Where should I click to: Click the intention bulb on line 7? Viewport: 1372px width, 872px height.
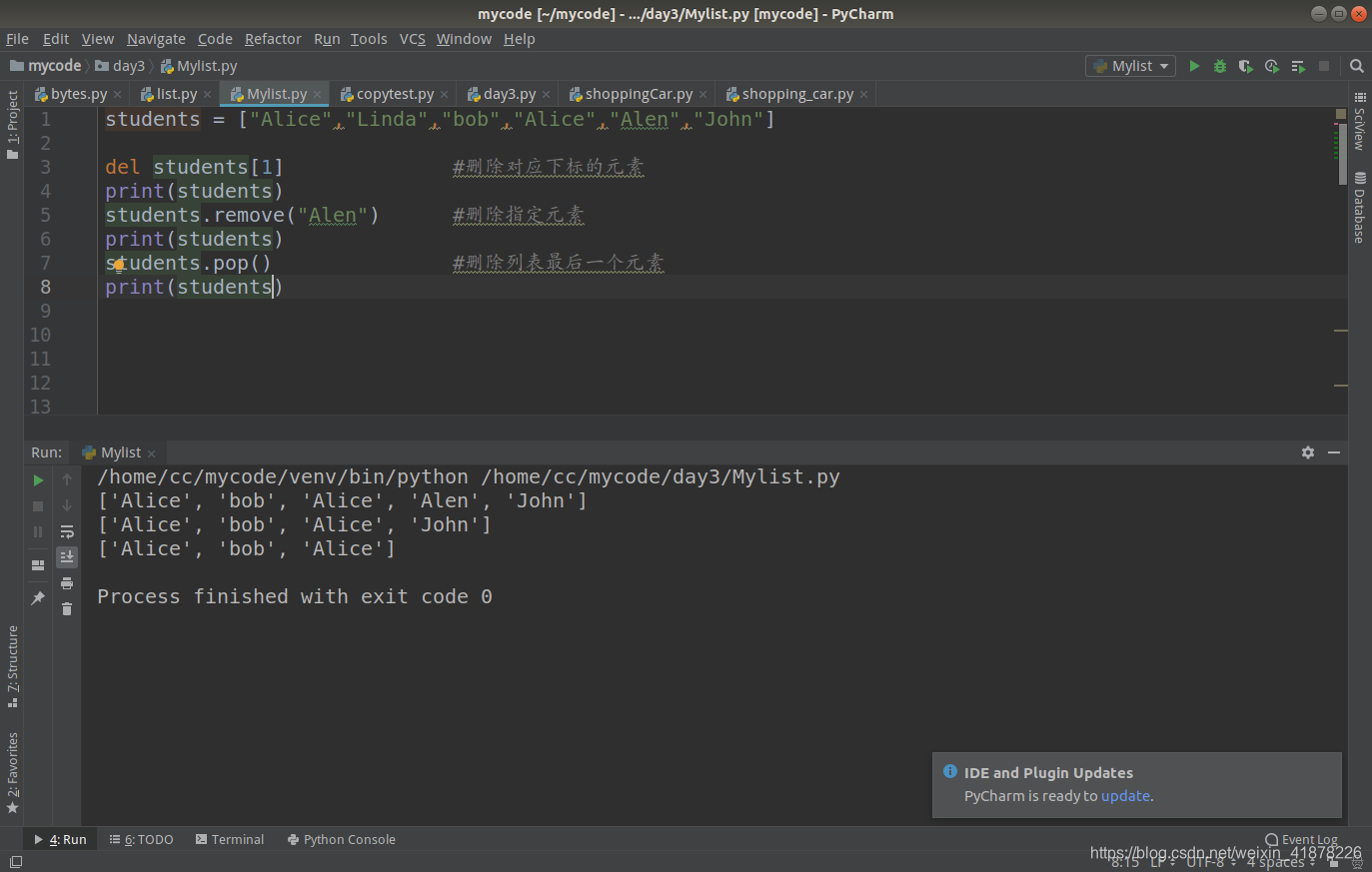(x=118, y=265)
